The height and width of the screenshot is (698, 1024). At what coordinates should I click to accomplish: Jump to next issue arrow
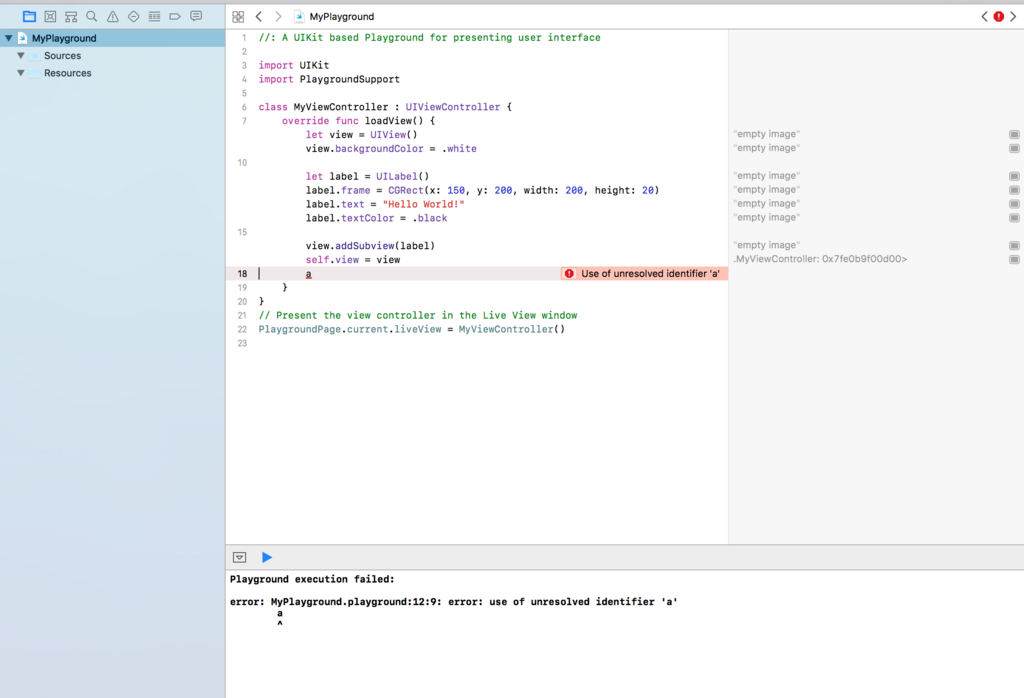1013,16
